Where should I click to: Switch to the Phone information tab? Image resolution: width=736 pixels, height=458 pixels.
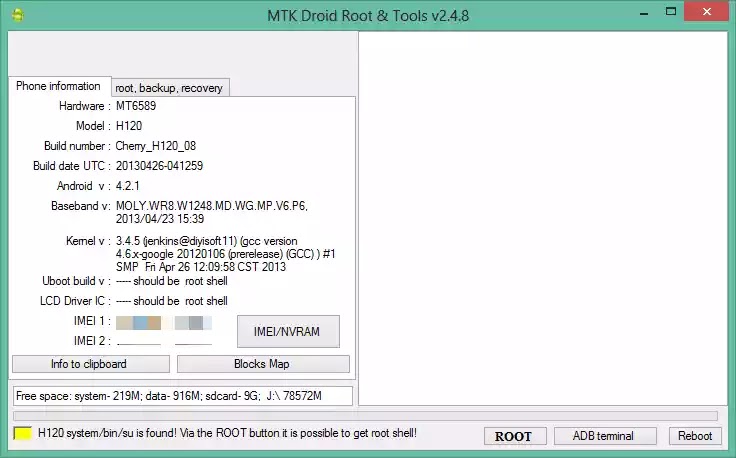point(59,86)
